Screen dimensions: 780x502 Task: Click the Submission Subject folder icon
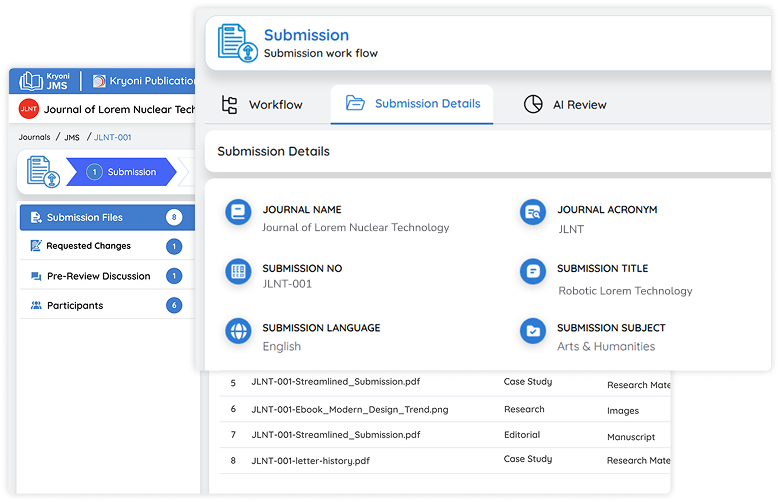click(532, 330)
